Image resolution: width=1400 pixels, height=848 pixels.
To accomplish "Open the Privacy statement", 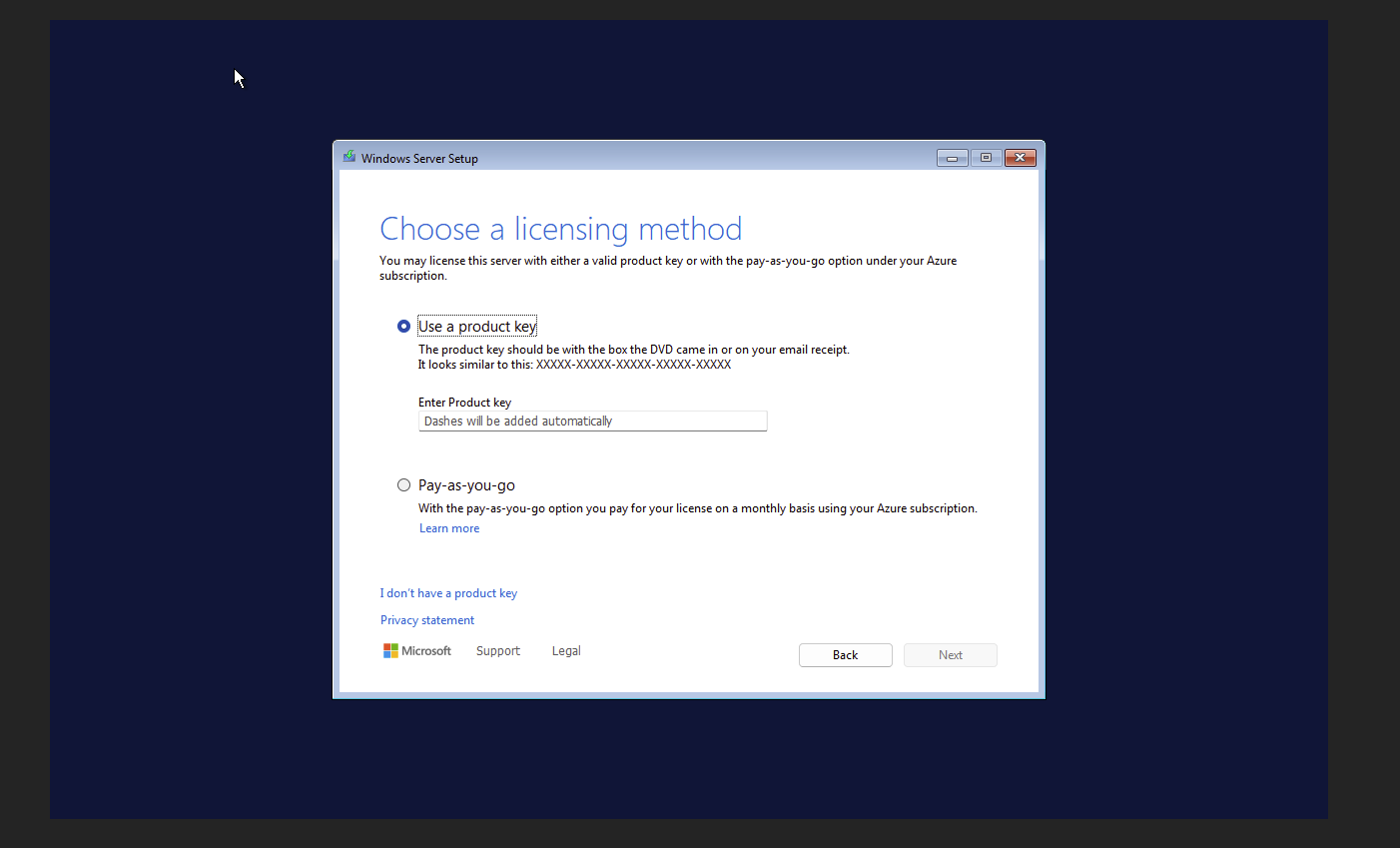I will click(426, 619).
